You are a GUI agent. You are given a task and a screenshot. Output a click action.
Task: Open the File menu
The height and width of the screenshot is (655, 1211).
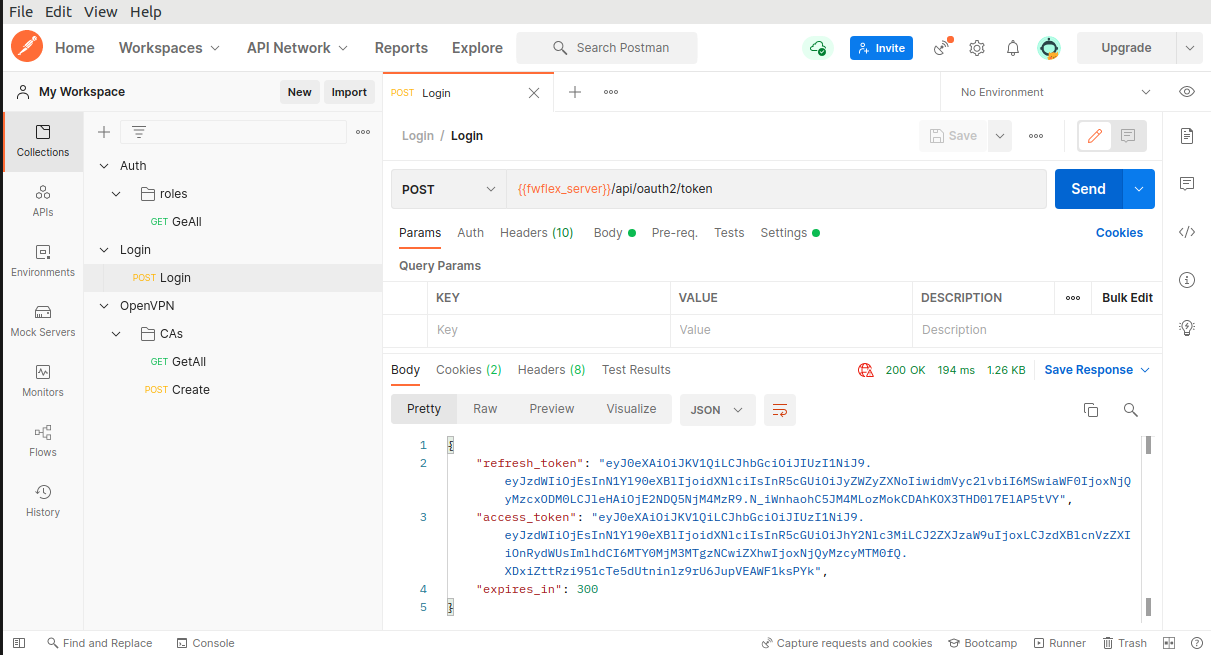(x=21, y=12)
